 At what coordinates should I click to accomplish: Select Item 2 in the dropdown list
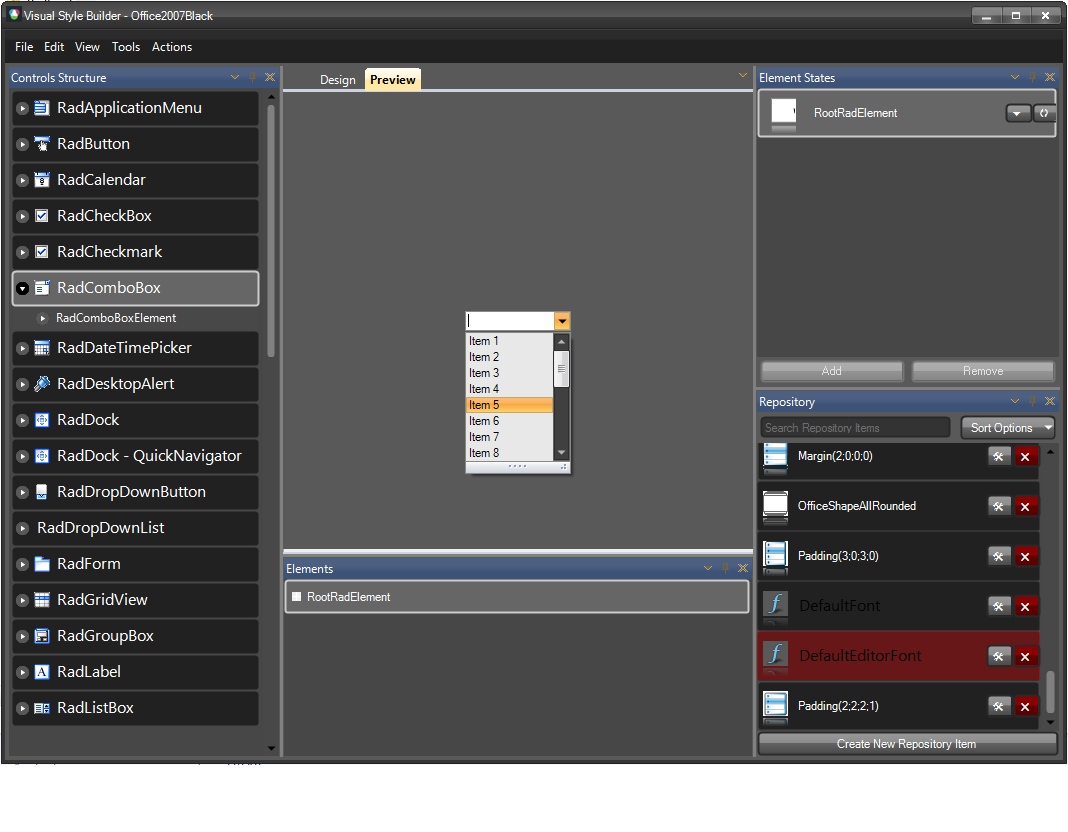(x=509, y=357)
